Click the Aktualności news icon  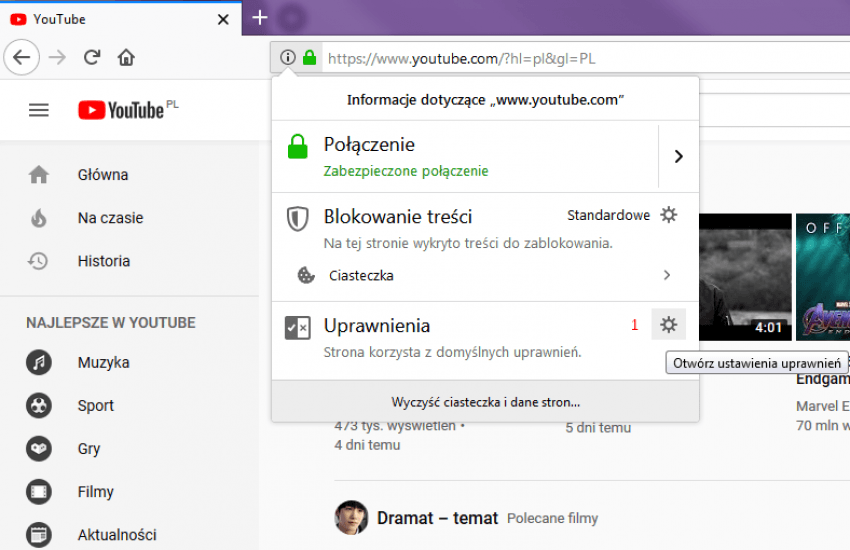click(x=39, y=535)
